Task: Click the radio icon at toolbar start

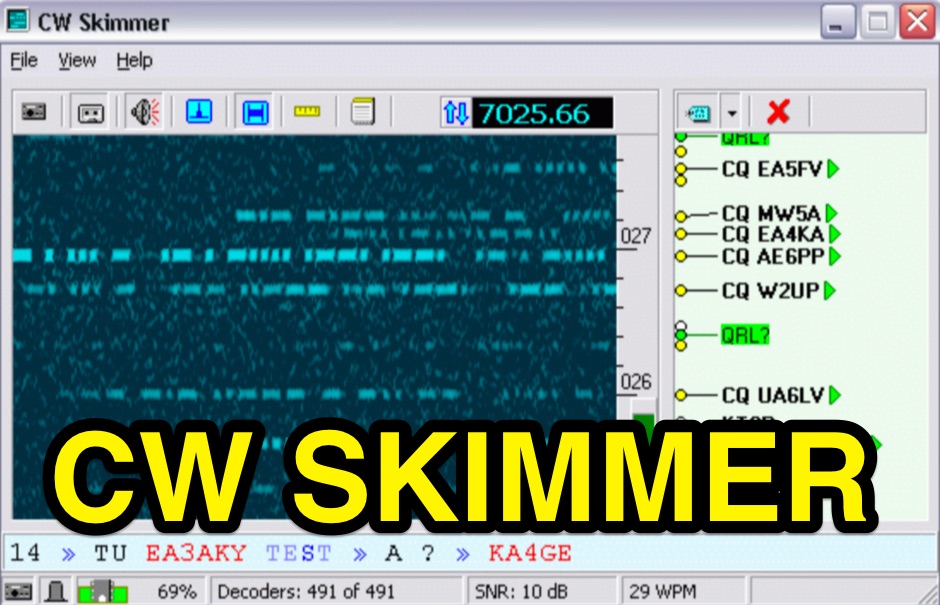Action: click(x=34, y=112)
